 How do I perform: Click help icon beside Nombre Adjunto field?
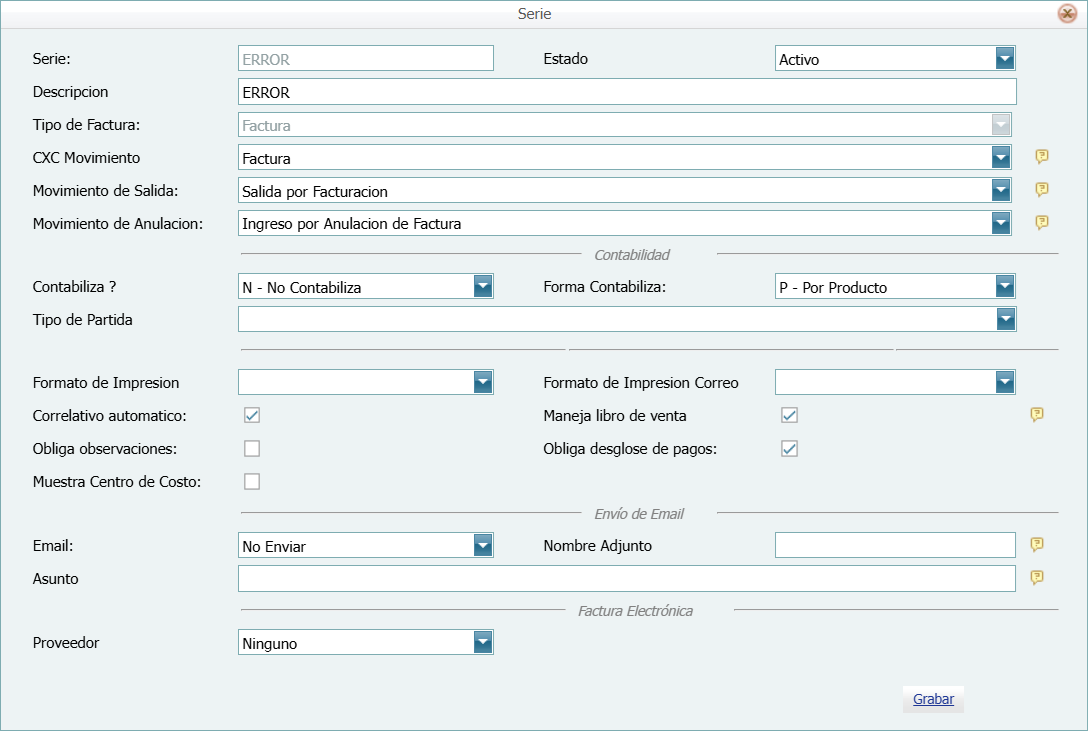tap(1037, 544)
